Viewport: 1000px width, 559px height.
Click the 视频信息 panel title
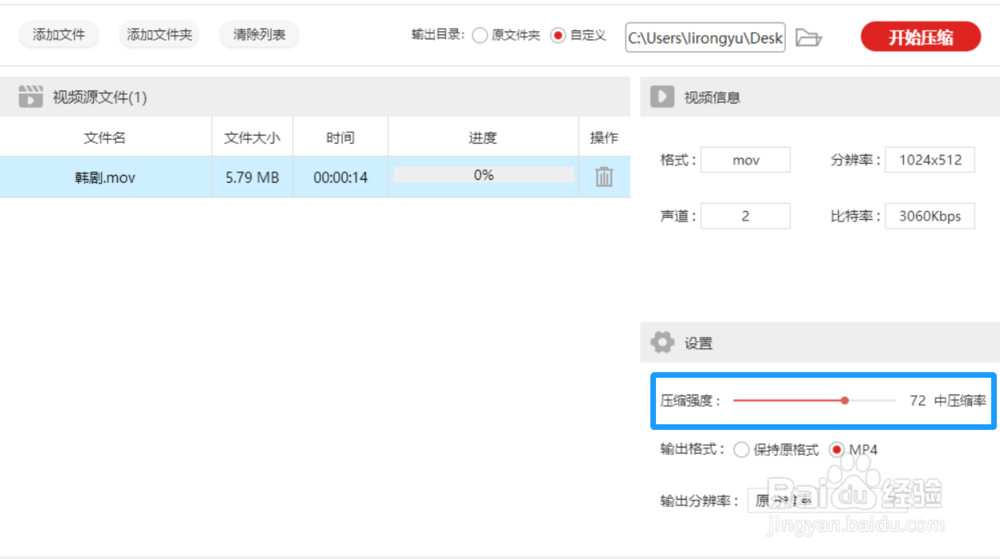pos(712,98)
